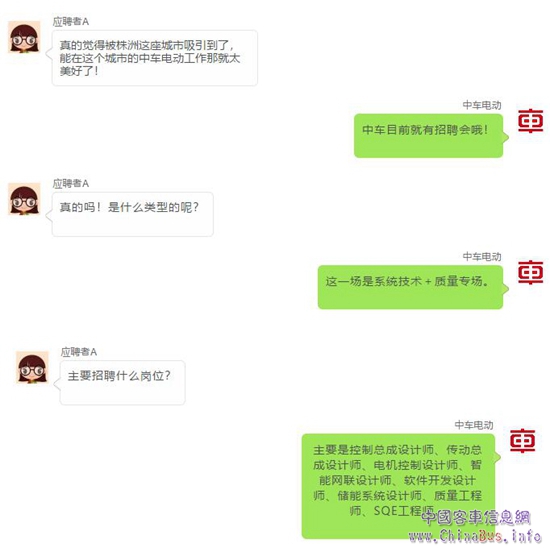550x552 pixels.
Task: Click the second 应聘者A girl avatar
Action: point(24,199)
